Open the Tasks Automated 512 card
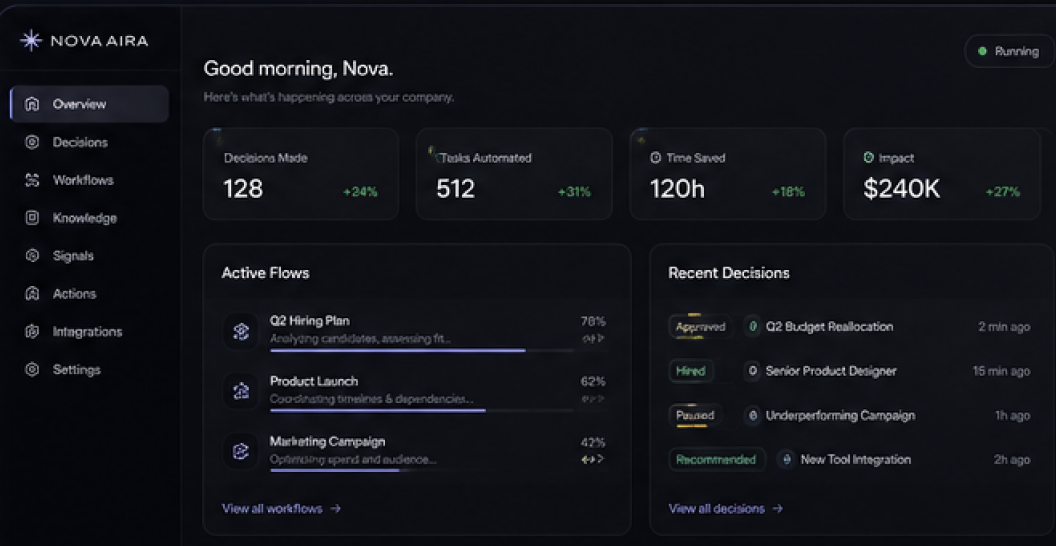 (514, 174)
